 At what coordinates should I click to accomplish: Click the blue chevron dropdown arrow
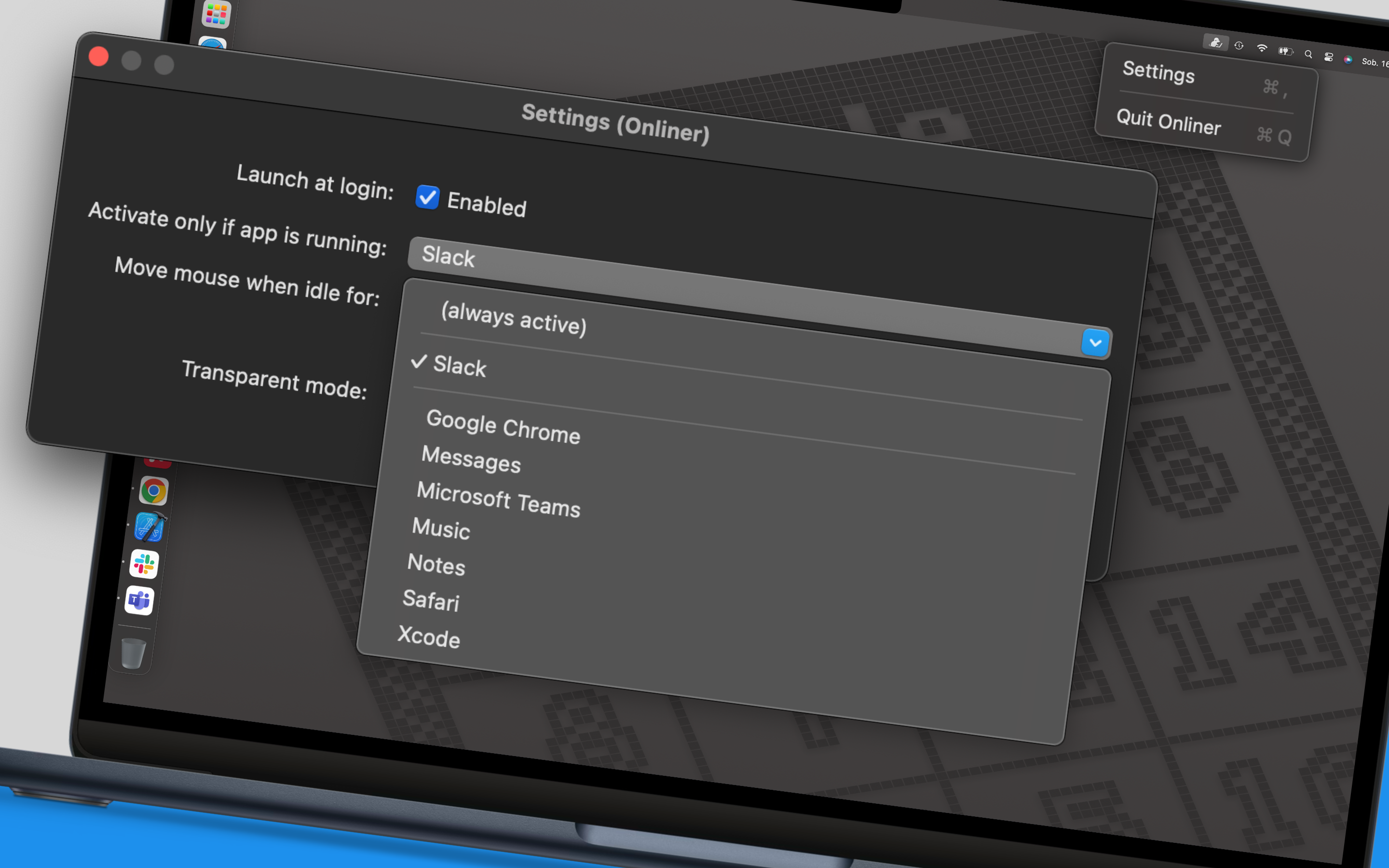(x=1095, y=343)
